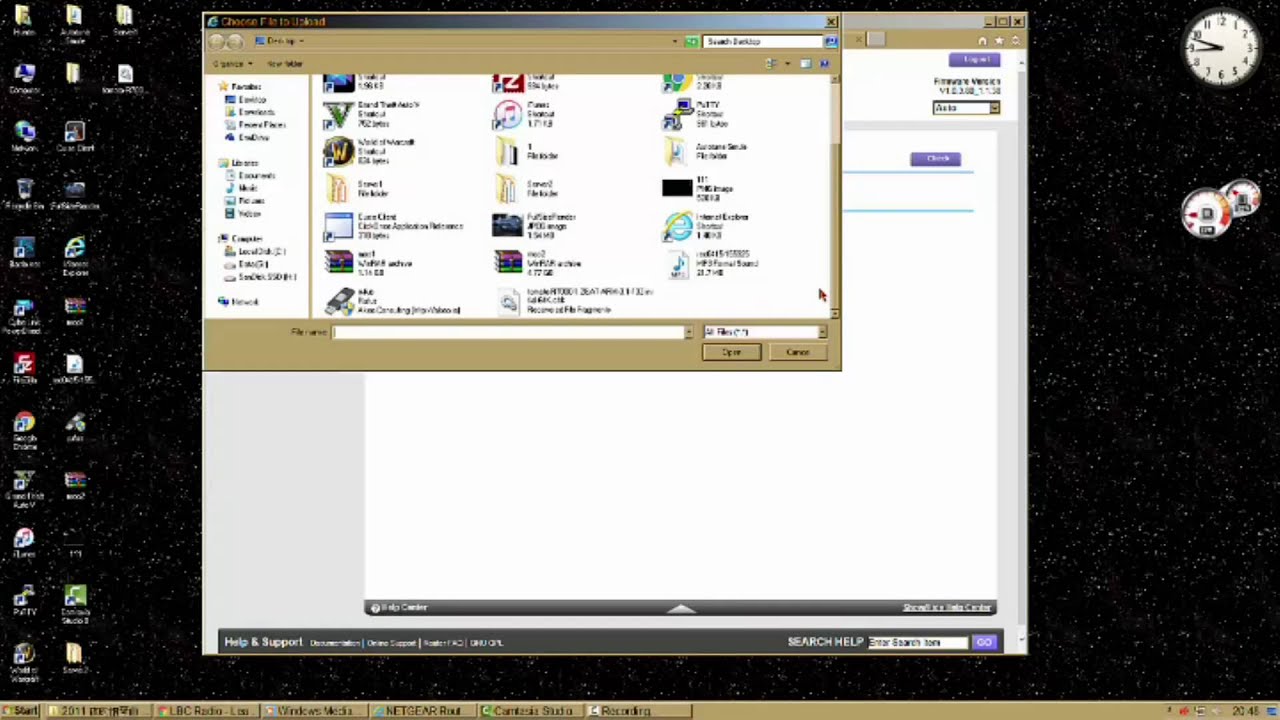Screen dimensions: 1280x720
Task: Click the Open button in dialog
Action: point(731,352)
